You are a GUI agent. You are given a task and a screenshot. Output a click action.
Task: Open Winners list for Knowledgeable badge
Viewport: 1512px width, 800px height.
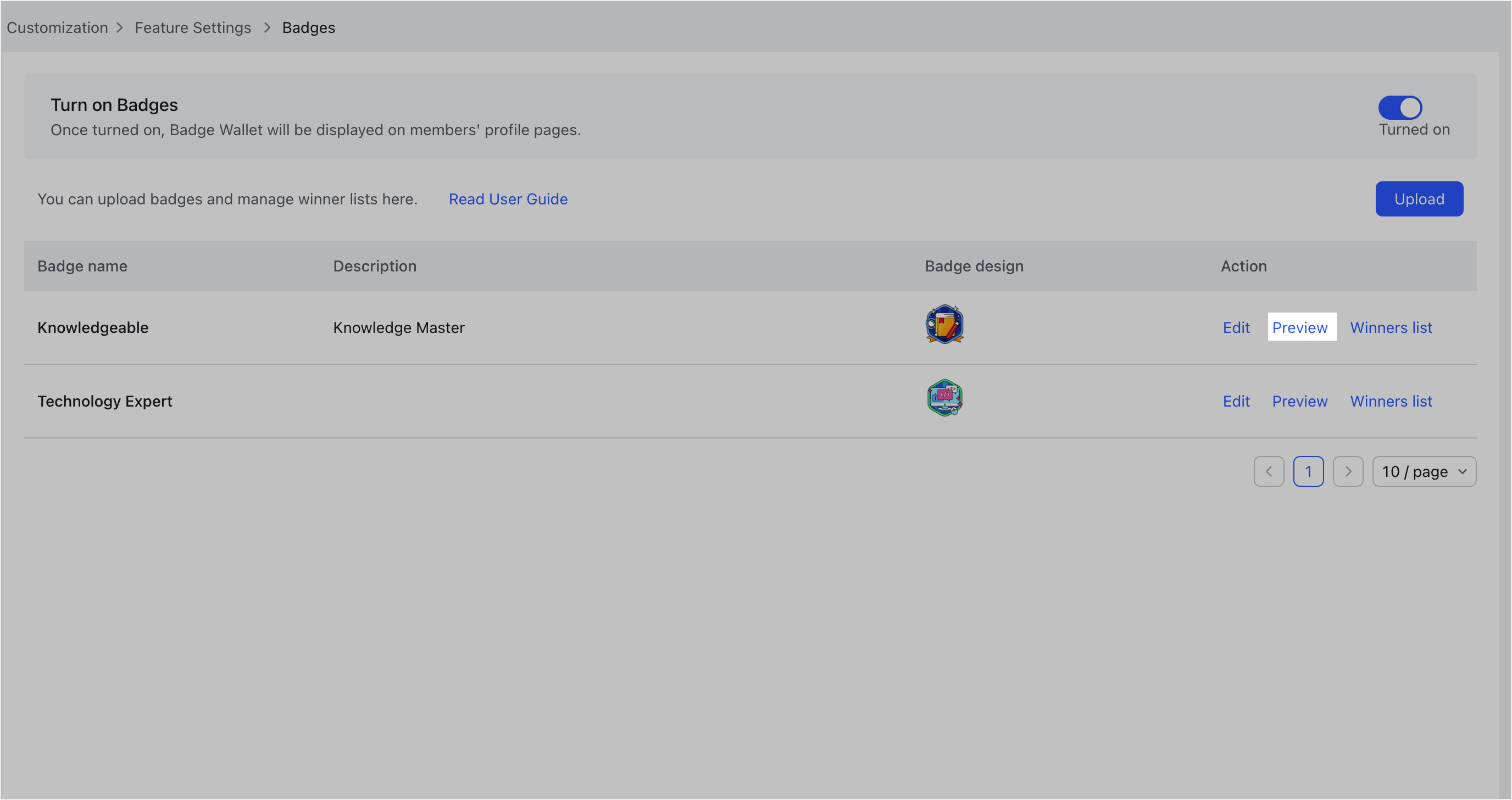tap(1391, 327)
